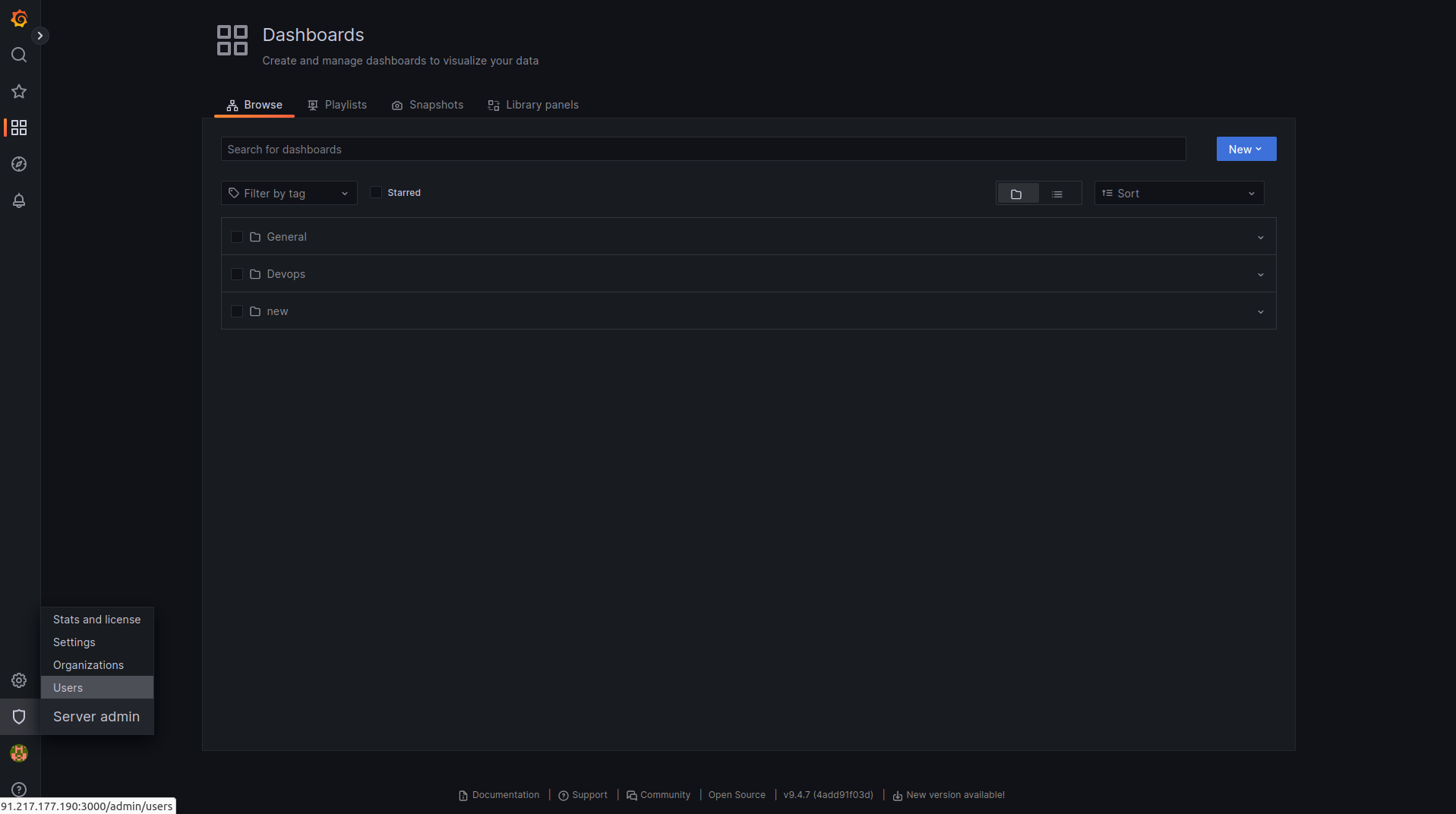
Task: Click the Server admin menu header
Action: pos(96,717)
